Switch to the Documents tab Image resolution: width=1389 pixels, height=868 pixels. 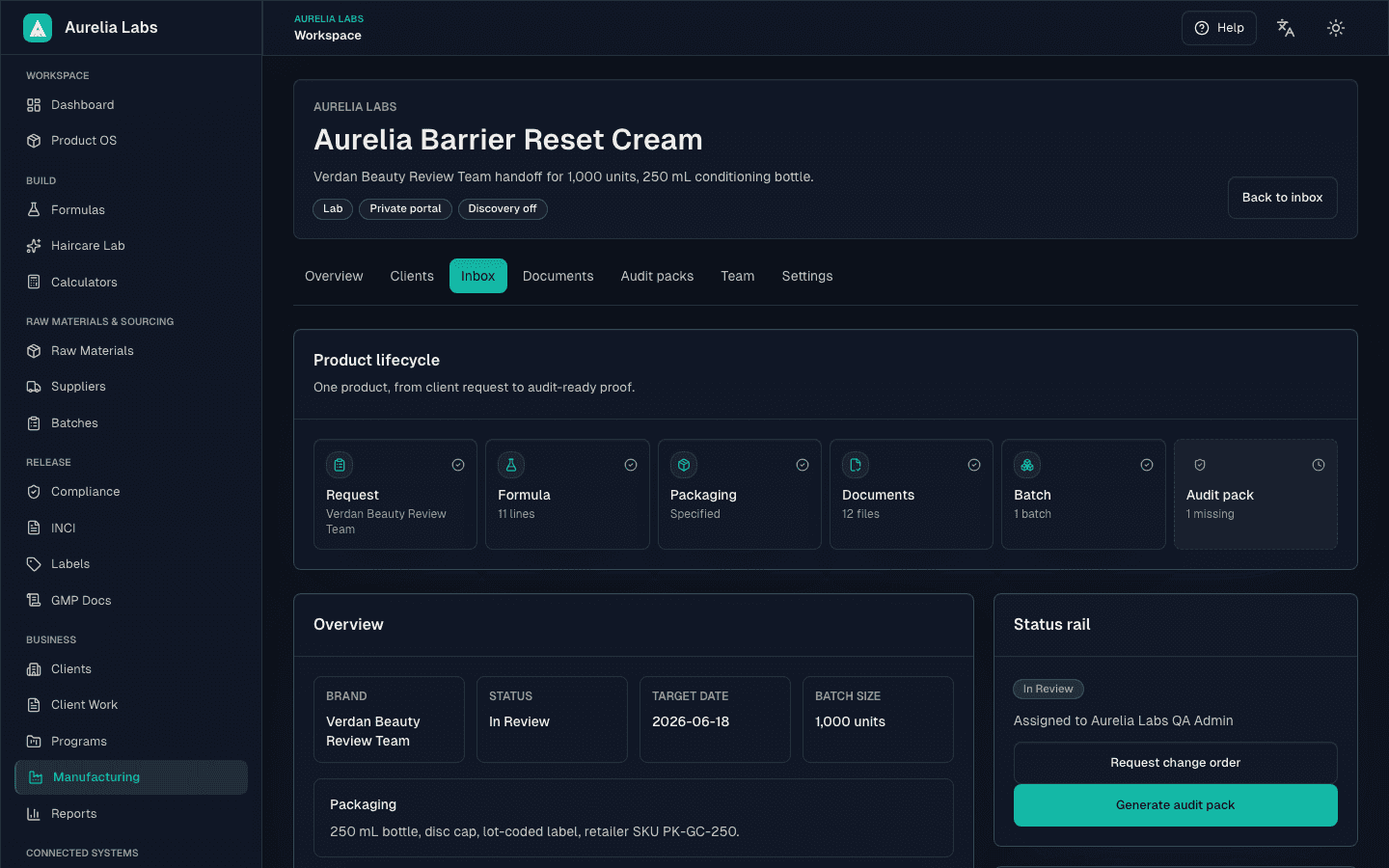[x=558, y=276]
